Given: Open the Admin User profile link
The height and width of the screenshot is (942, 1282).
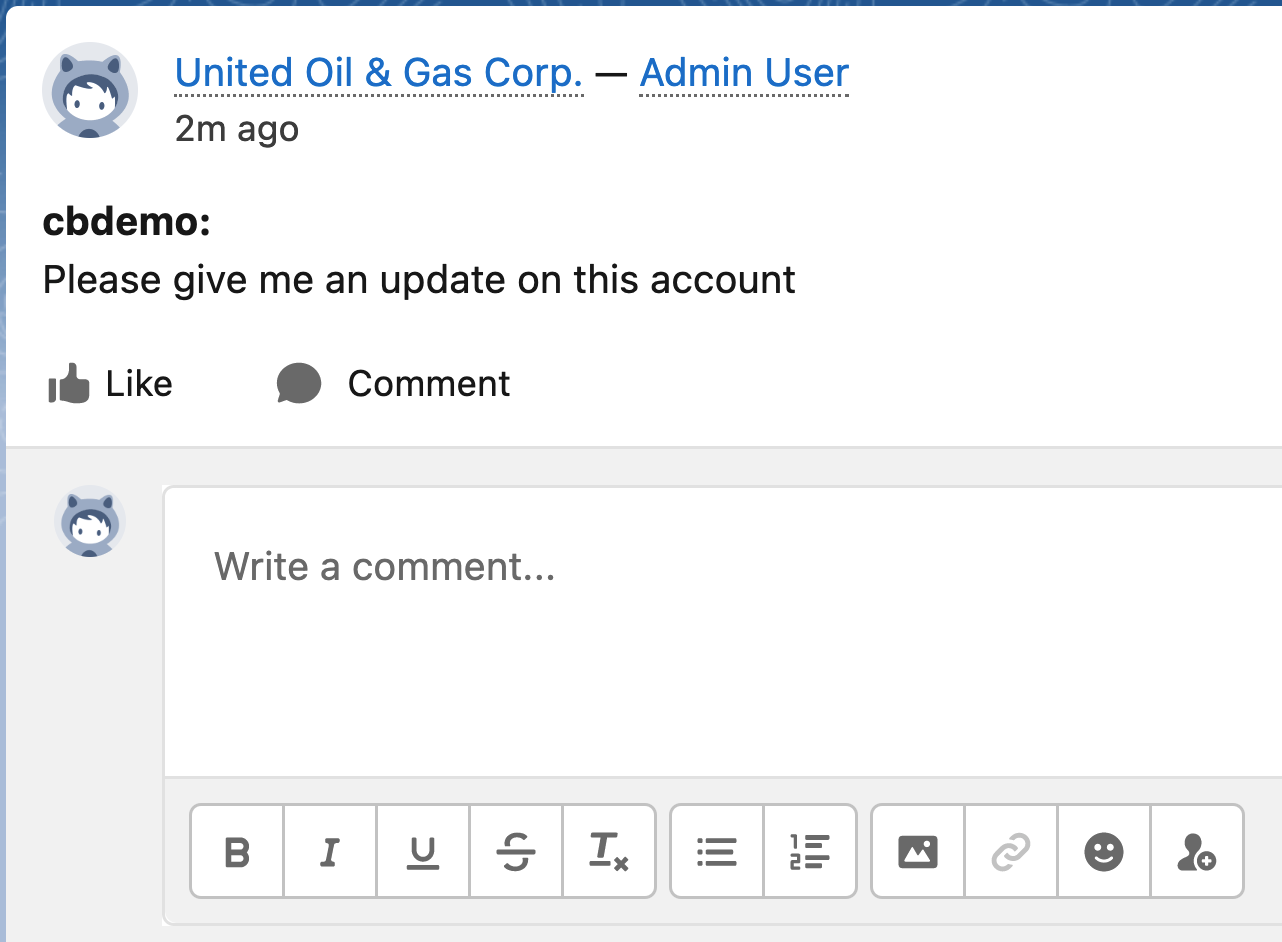Looking at the screenshot, I should 744,73.
